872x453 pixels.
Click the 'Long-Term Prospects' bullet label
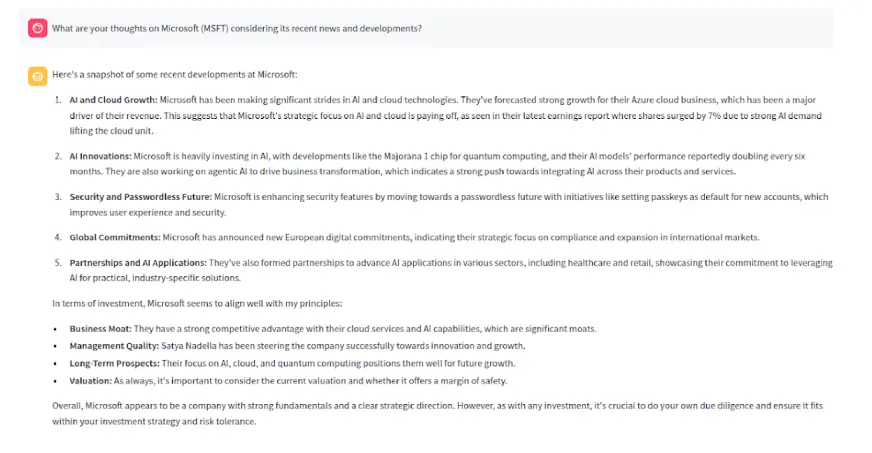coord(115,364)
